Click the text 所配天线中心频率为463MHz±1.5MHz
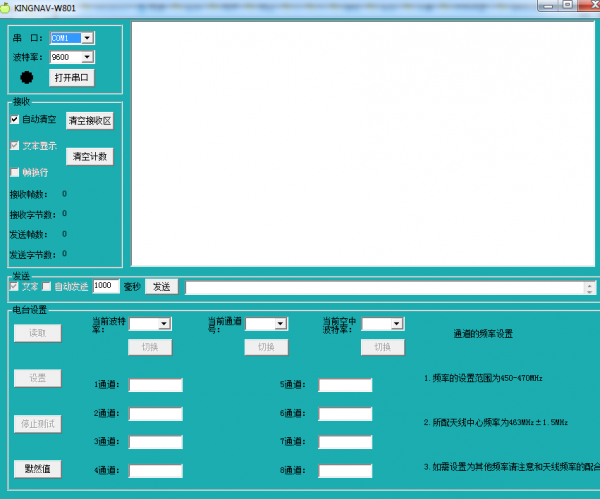 click(x=500, y=422)
